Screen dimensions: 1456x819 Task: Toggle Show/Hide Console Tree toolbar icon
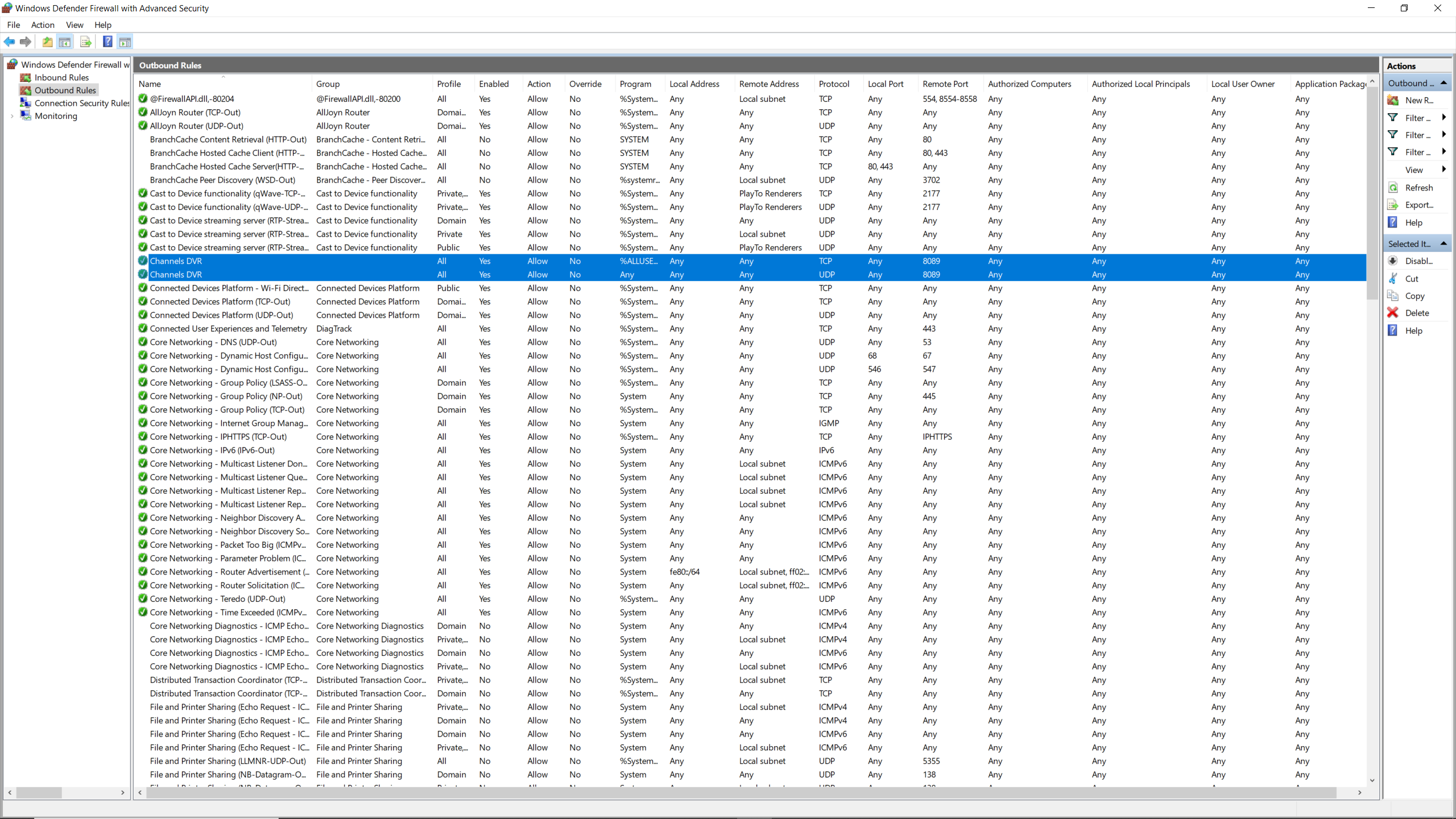click(x=65, y=42)
